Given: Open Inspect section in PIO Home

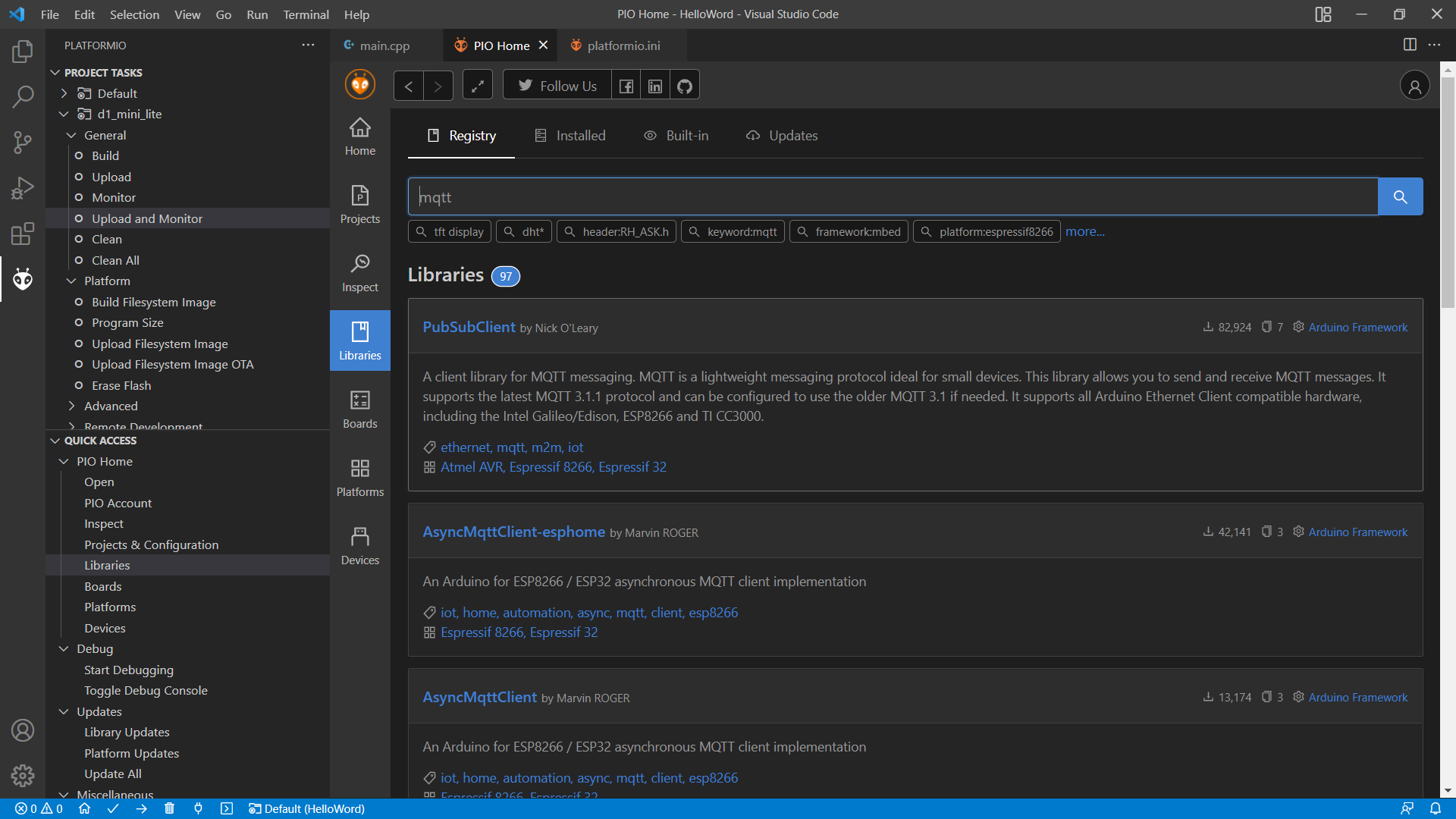Looking at the screenshot, I should pos(360,273).
